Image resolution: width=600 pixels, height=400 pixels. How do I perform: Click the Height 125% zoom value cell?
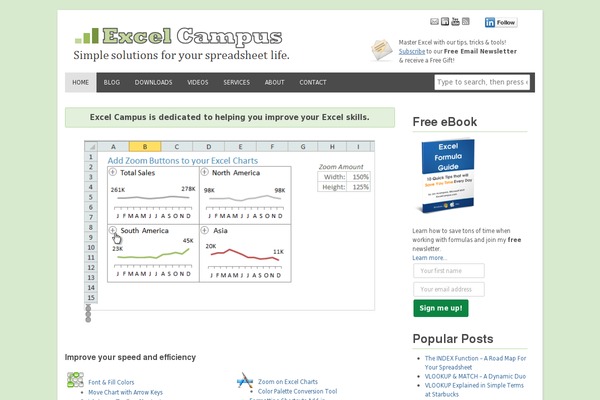(360, 187)
